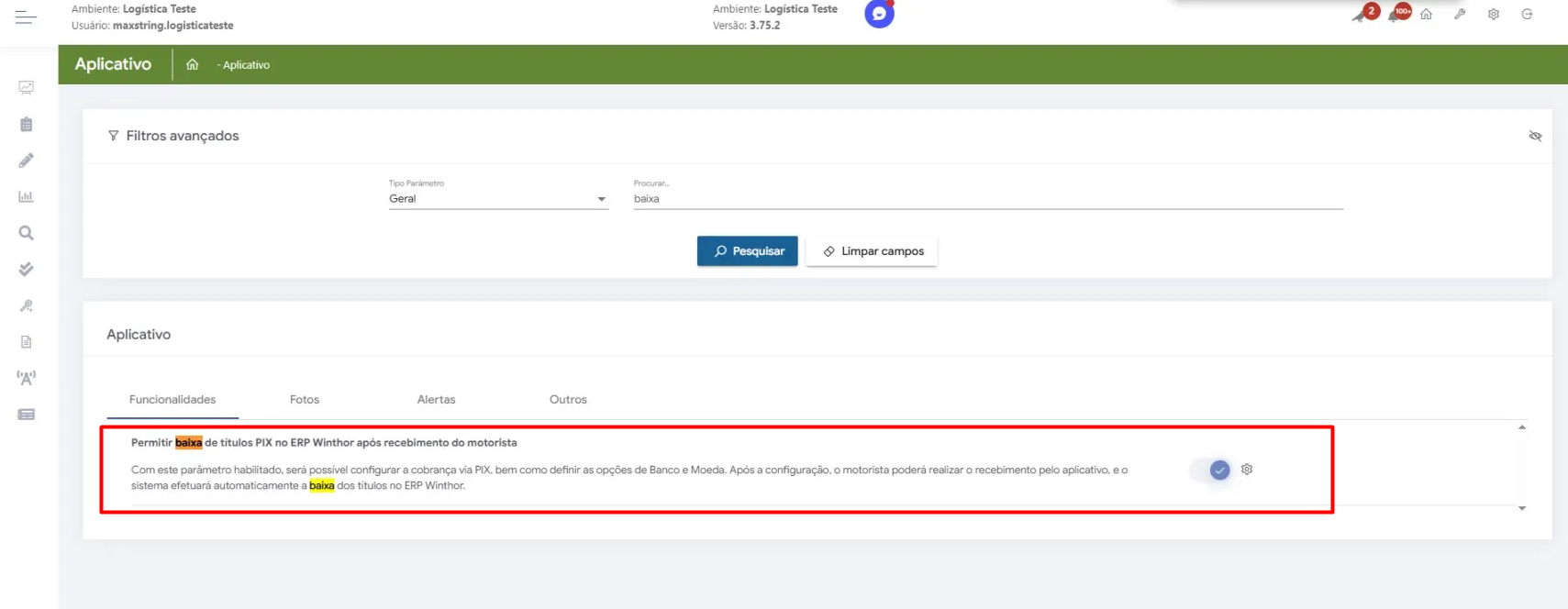The height and width of the screenshot is (609, 1568).
Task: Click the breadcrumb home icon in green bar
Action: pyautogui.click(x=193, y=64)
